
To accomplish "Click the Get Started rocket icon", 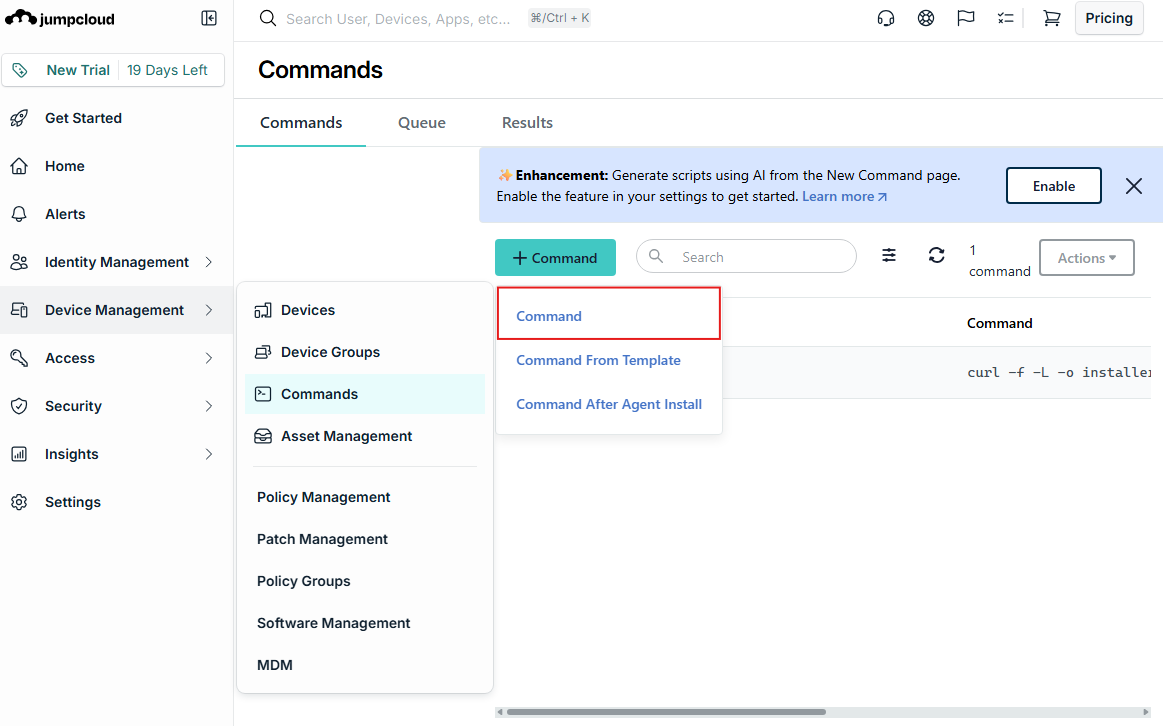I will pyautogui.click(x=19, y=118).
